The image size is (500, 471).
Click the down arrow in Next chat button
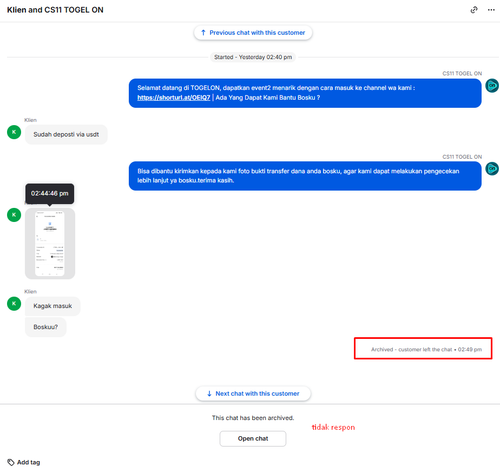(209, 394)
